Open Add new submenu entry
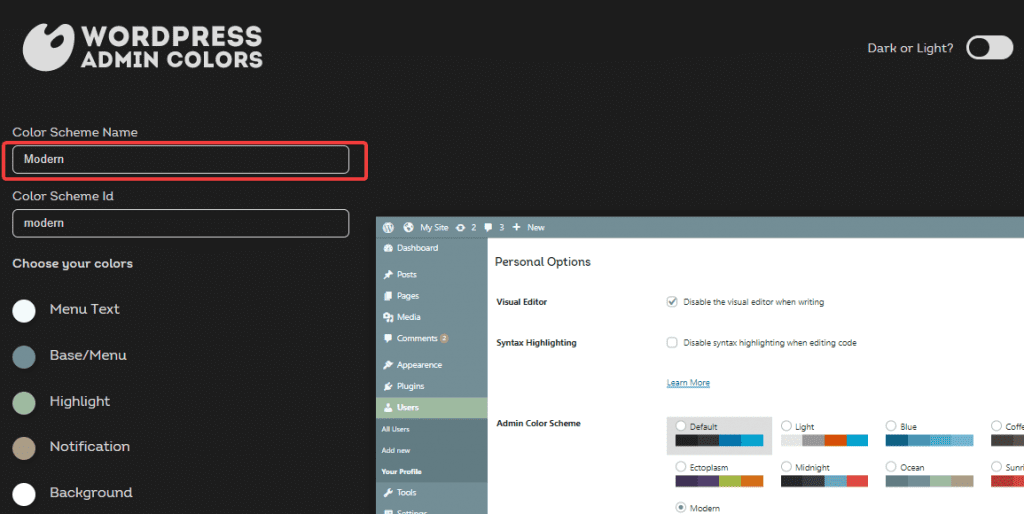The width and height of the screenshot is (1024, 514). tap(396, 450)
